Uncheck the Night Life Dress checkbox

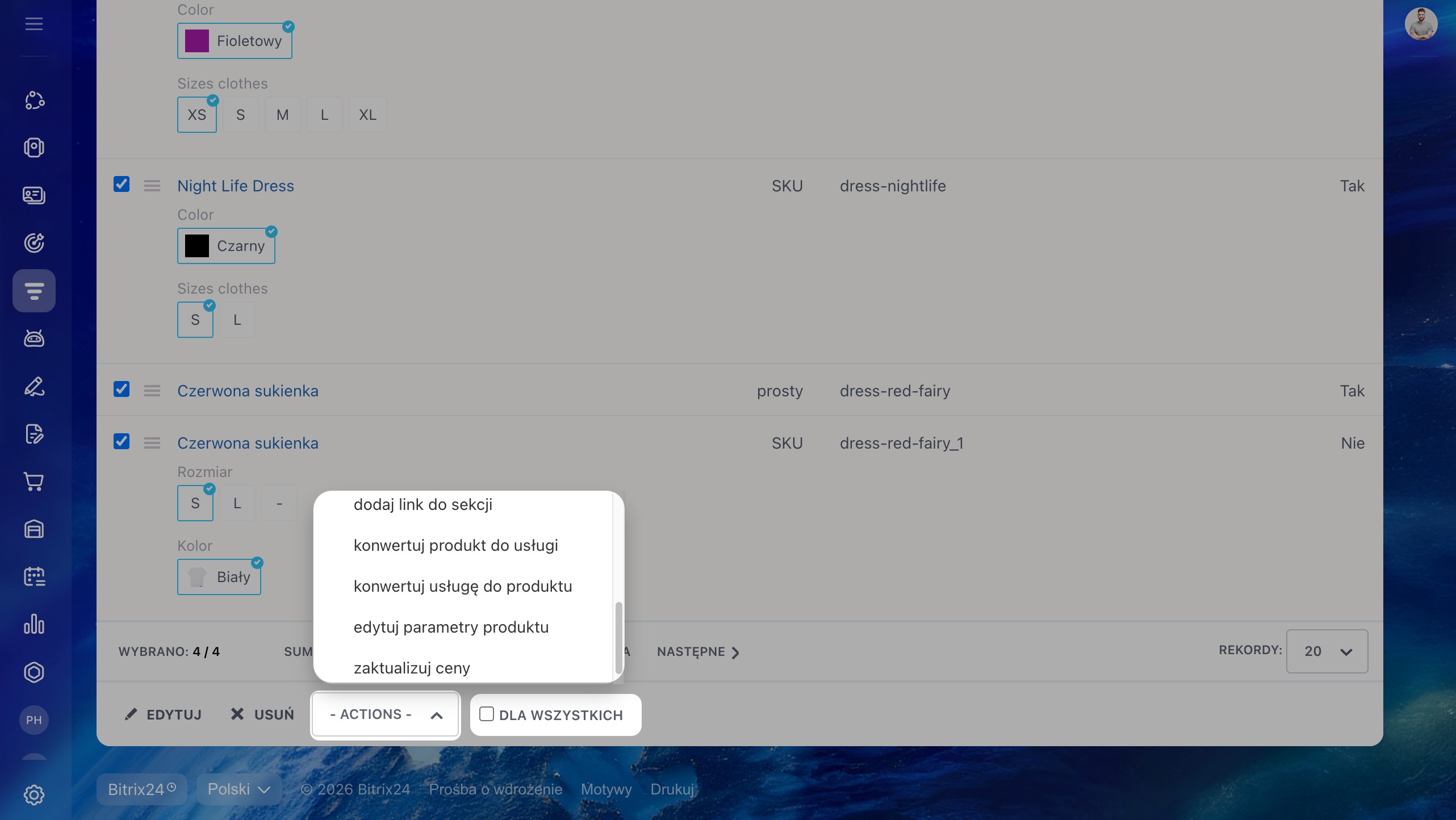[122, 185]
